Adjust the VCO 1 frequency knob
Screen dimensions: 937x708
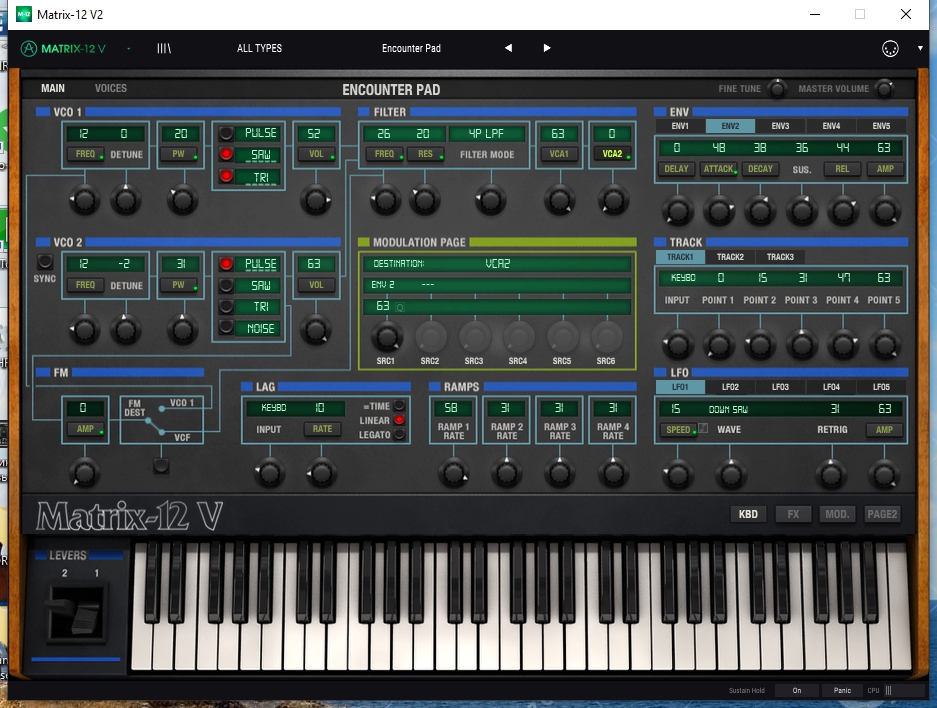84,200
